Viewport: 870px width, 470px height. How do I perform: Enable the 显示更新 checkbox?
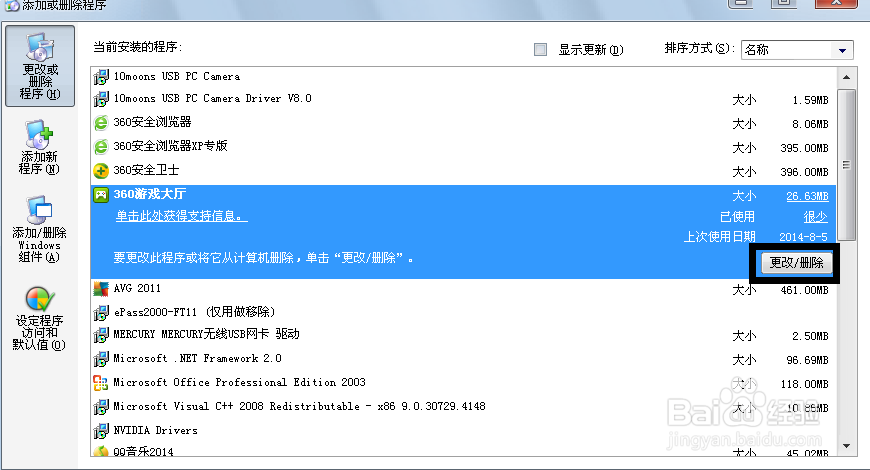[540, 50]
